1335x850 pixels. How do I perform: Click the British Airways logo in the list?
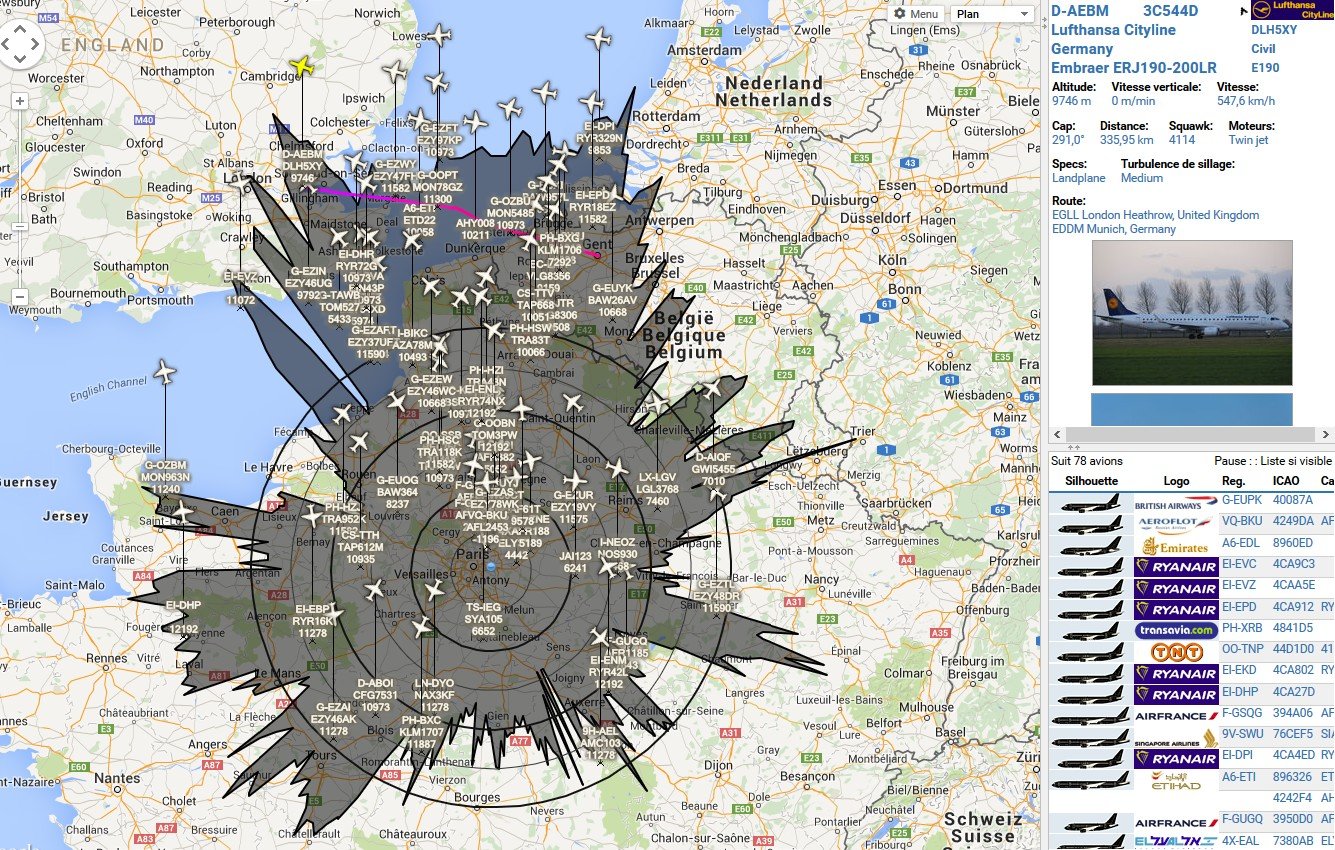point(1176,505)
